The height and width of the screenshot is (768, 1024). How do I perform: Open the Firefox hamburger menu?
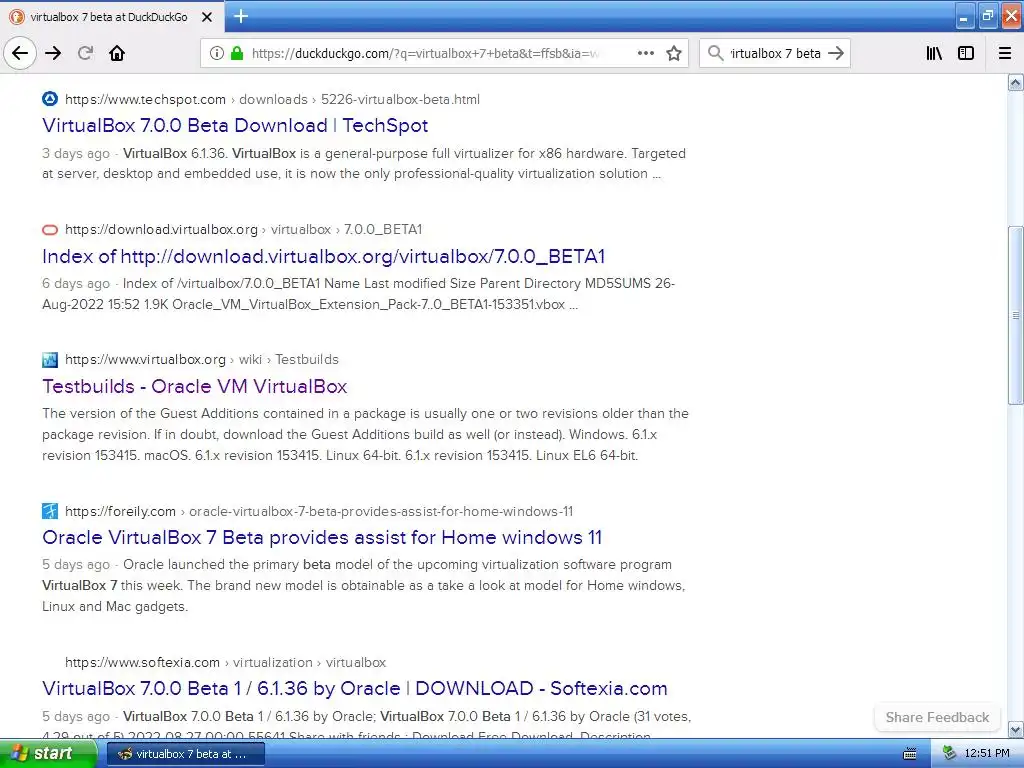point(1005,53)
